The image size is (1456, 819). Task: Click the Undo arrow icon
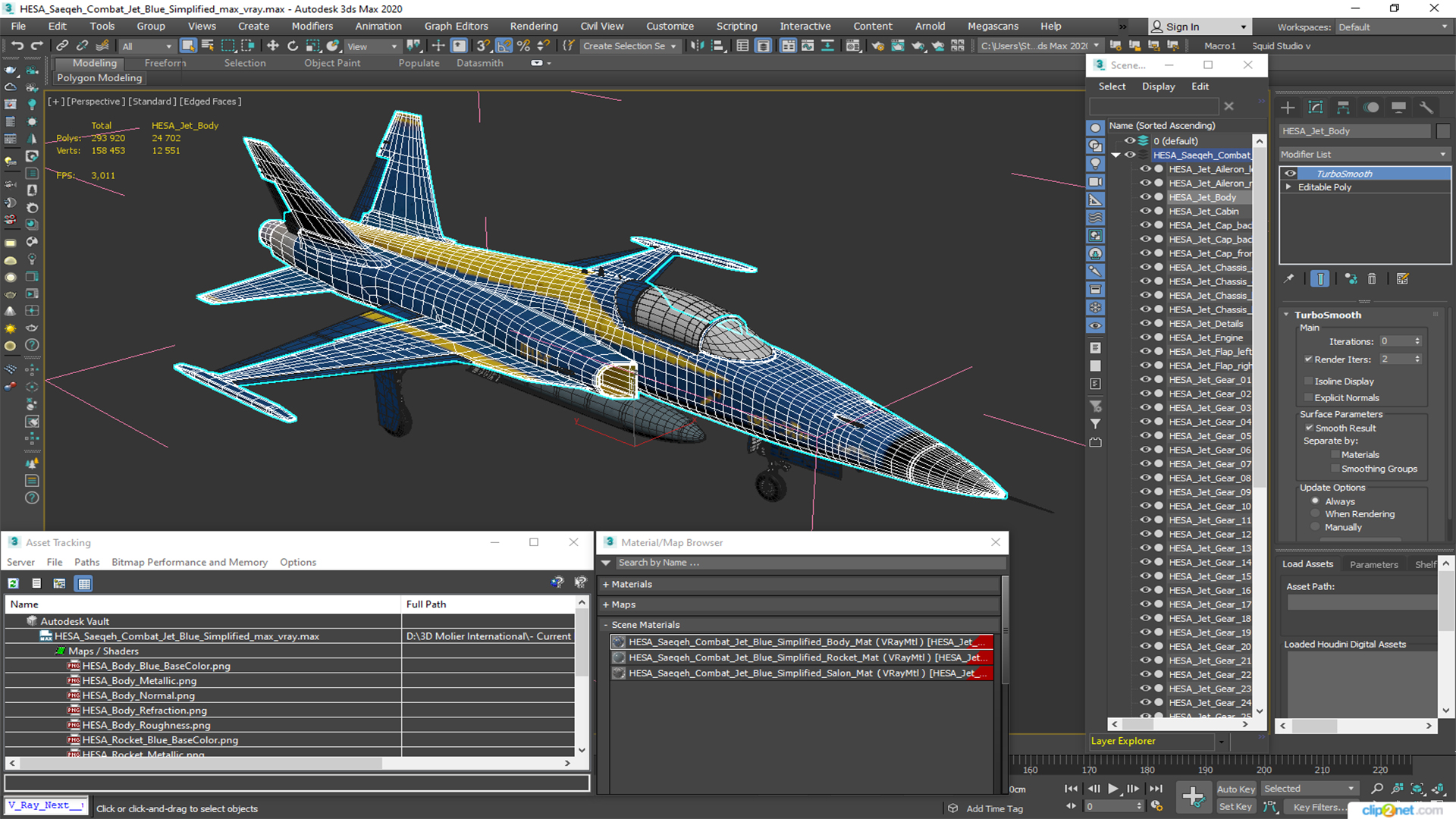(x=17, y=46)
